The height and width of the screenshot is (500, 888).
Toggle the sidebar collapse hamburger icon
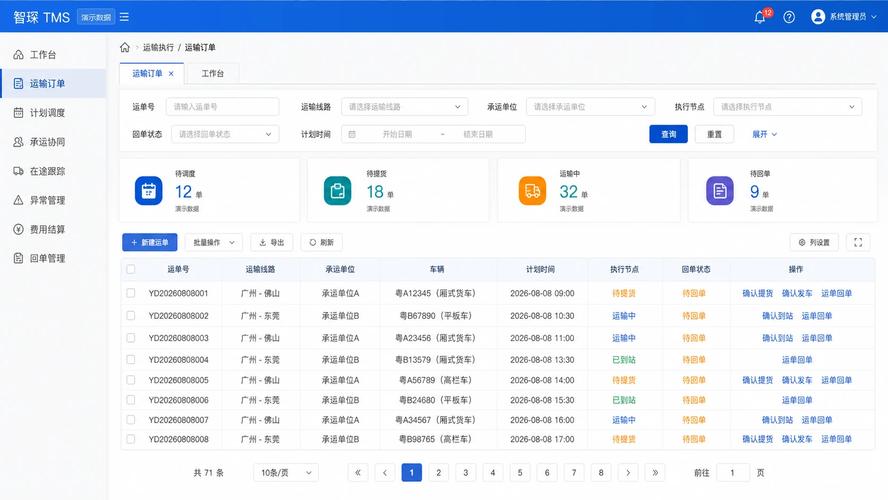(x=124, y=17)
